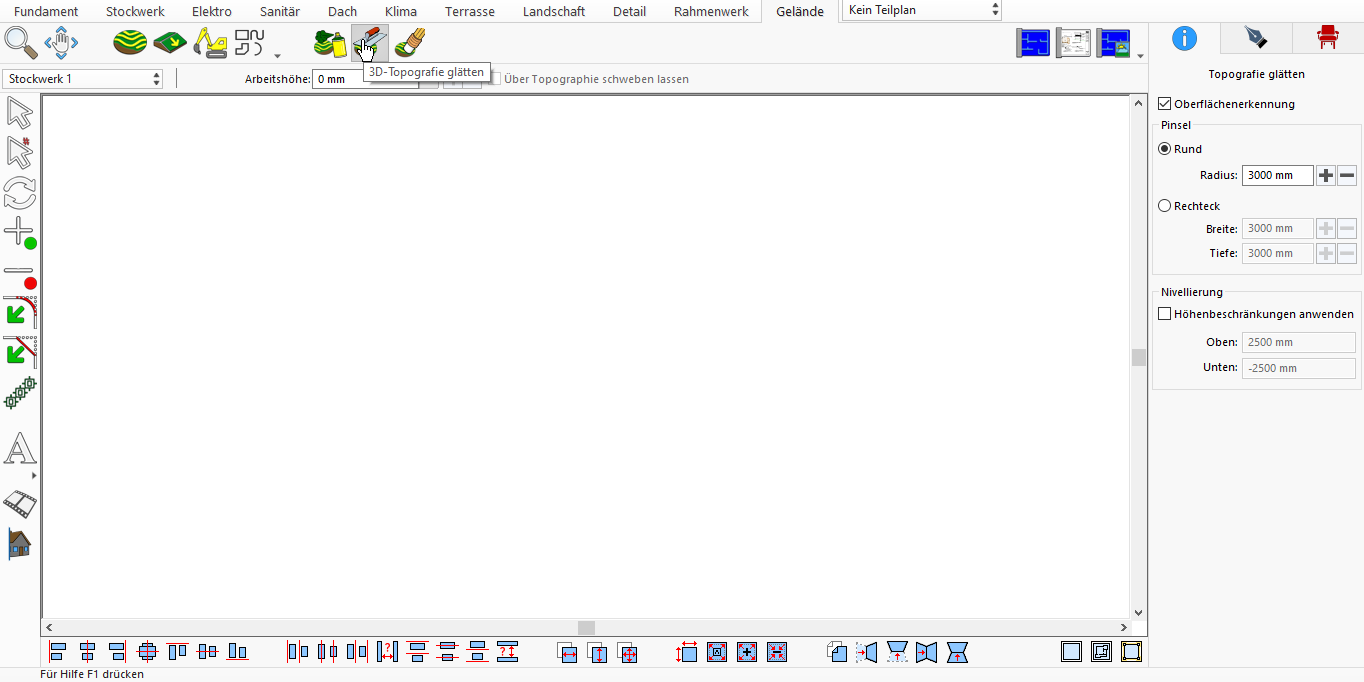Switch to the Landschaft tab
Image resolution: width=1364 pixels, height=682 pixels.
pos(554,12)
